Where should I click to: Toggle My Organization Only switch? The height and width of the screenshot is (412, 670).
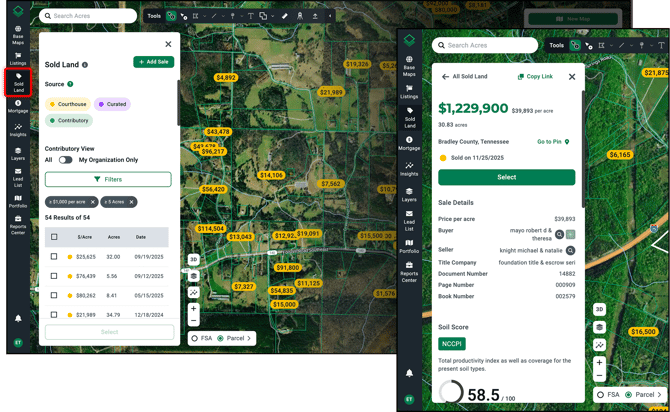coord(65,160)
